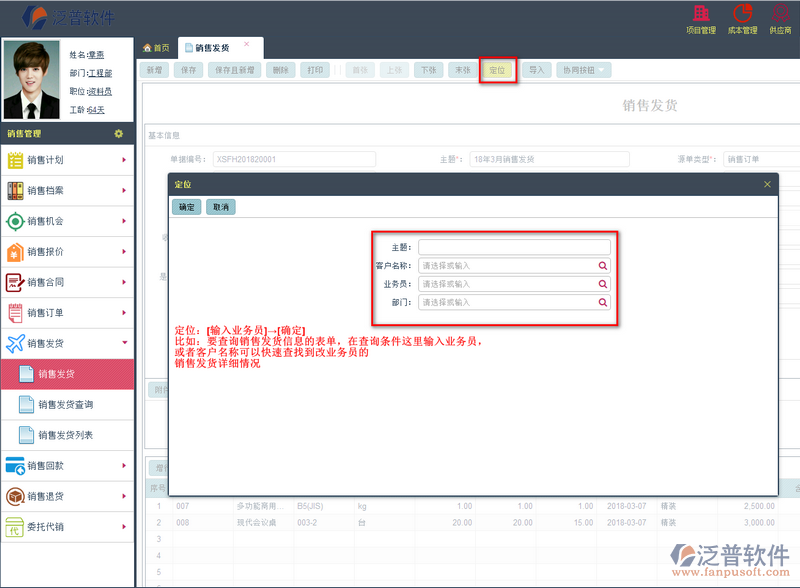800x588 pixels.
Task: Click the 销售发货 airplane icon
Action: 15,344
